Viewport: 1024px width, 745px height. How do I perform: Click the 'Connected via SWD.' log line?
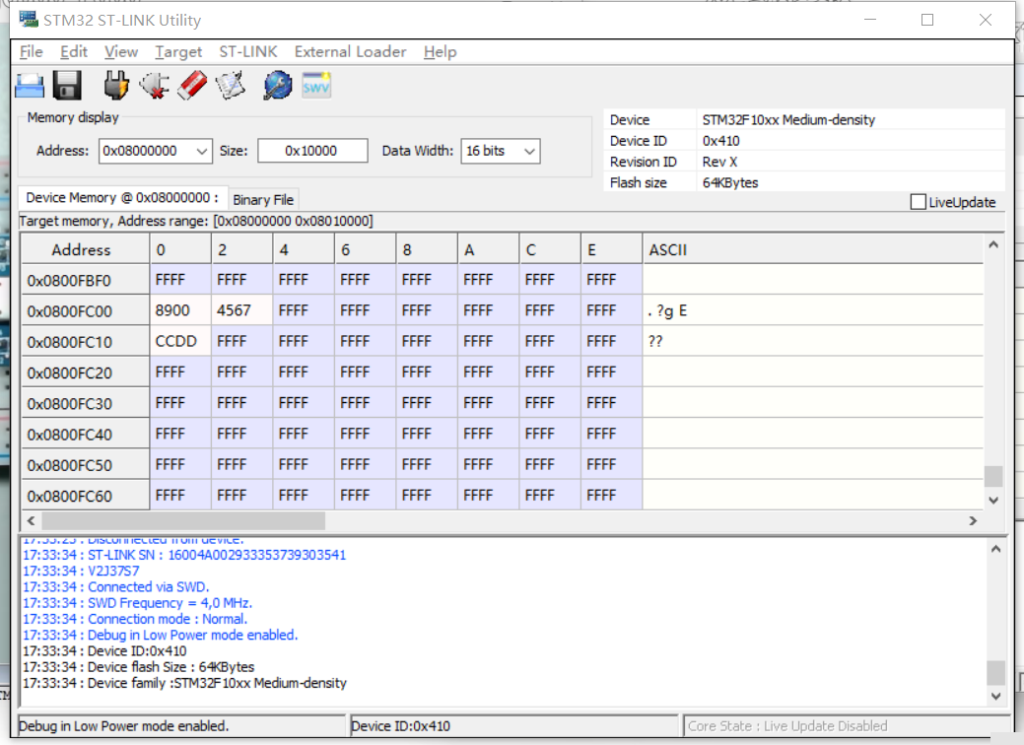[x=116, y=587]
